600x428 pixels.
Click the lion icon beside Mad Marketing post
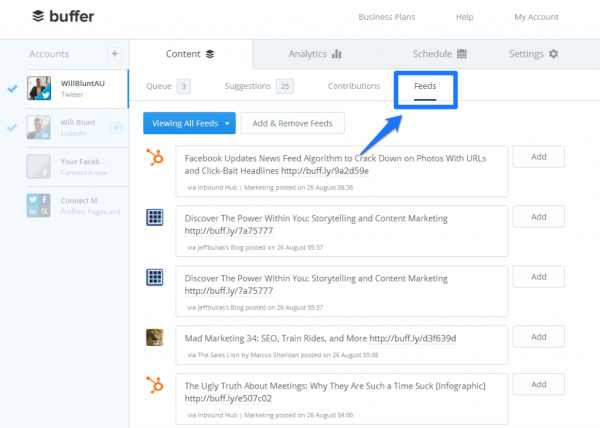point(155,337)
